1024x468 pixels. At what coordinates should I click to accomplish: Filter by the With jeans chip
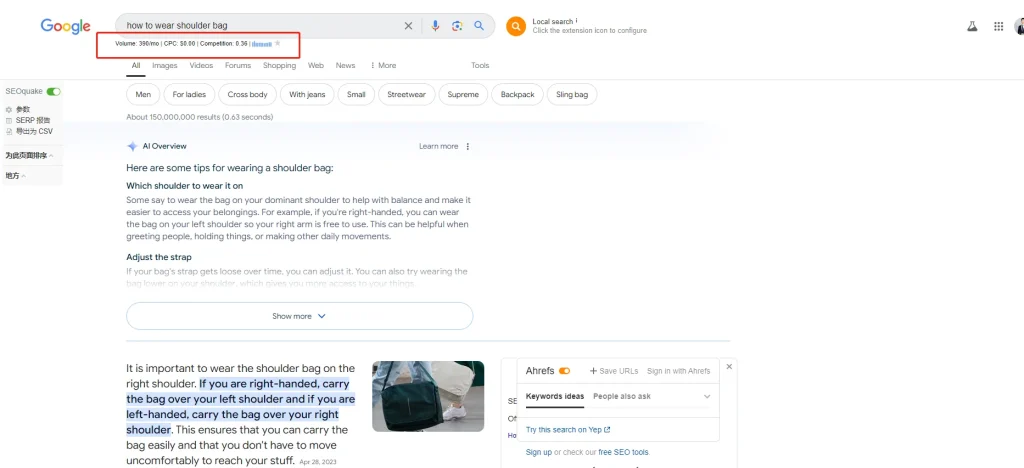307,95
